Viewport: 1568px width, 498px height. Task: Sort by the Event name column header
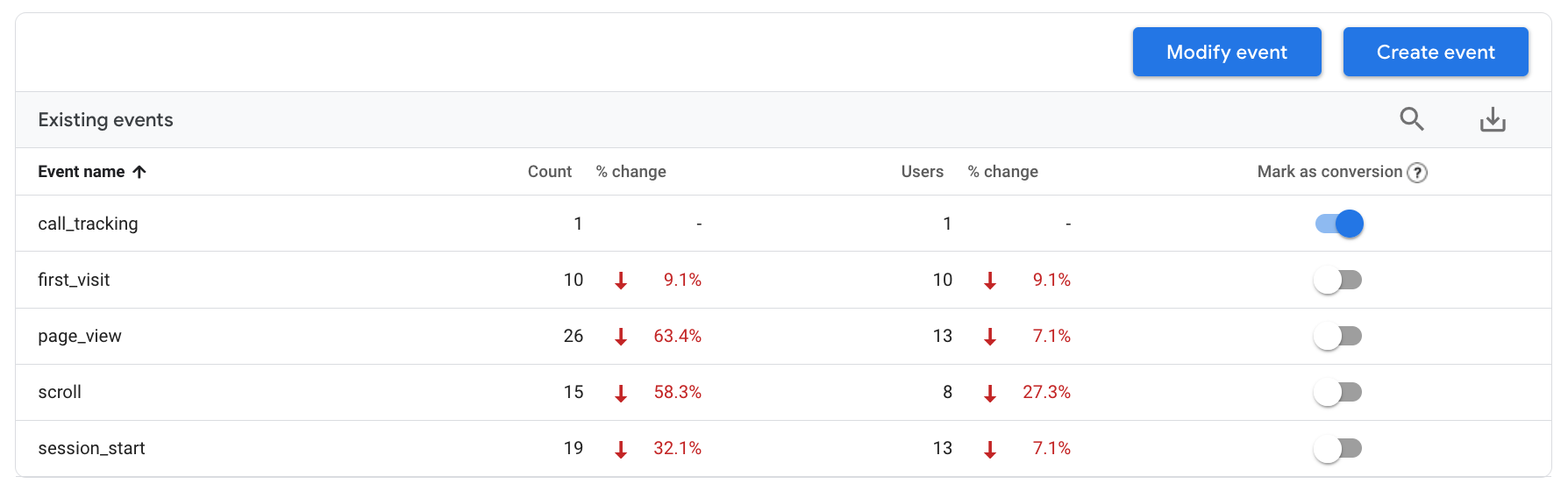[82, 172]
